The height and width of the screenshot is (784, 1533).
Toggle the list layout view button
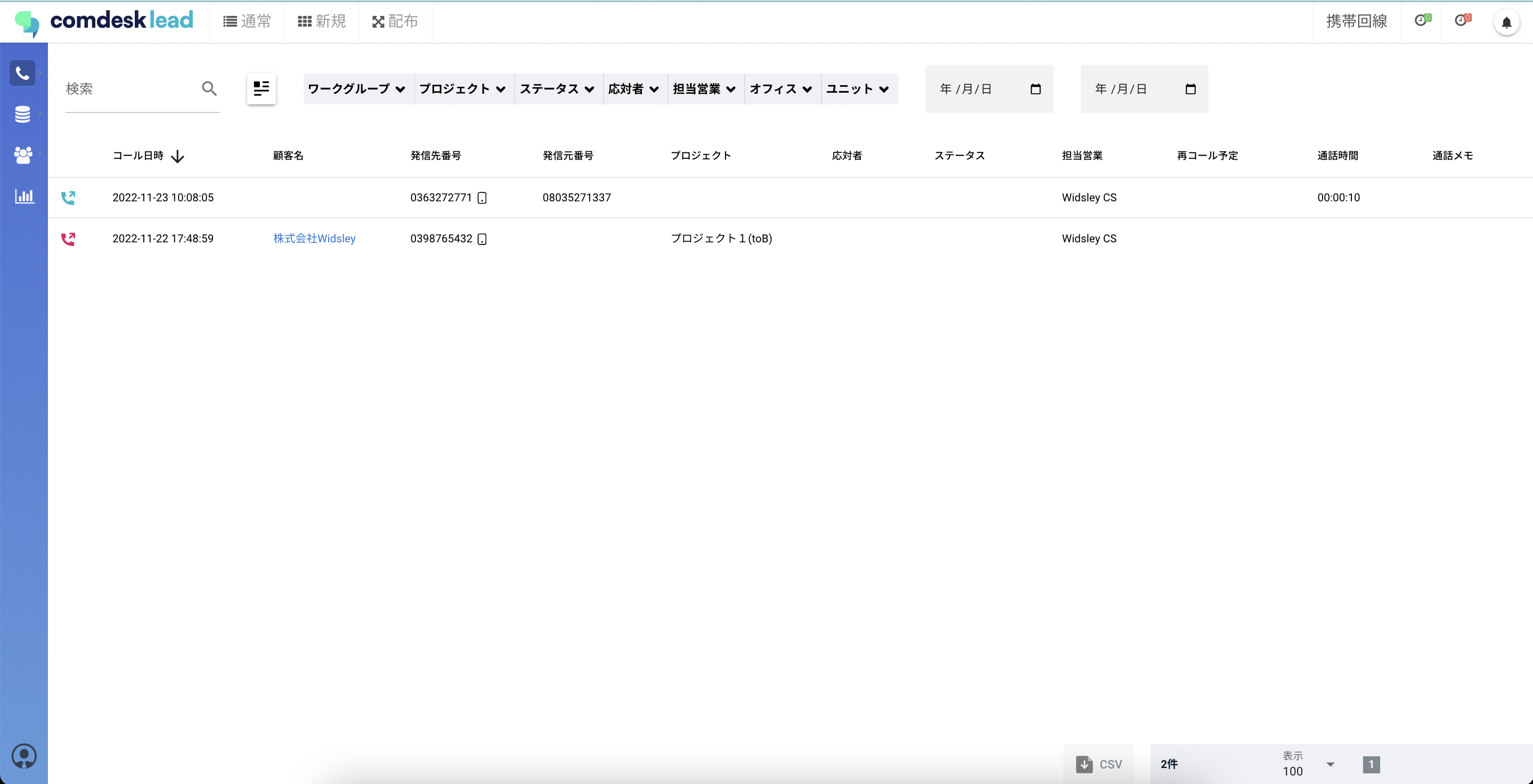click(261, 88)
